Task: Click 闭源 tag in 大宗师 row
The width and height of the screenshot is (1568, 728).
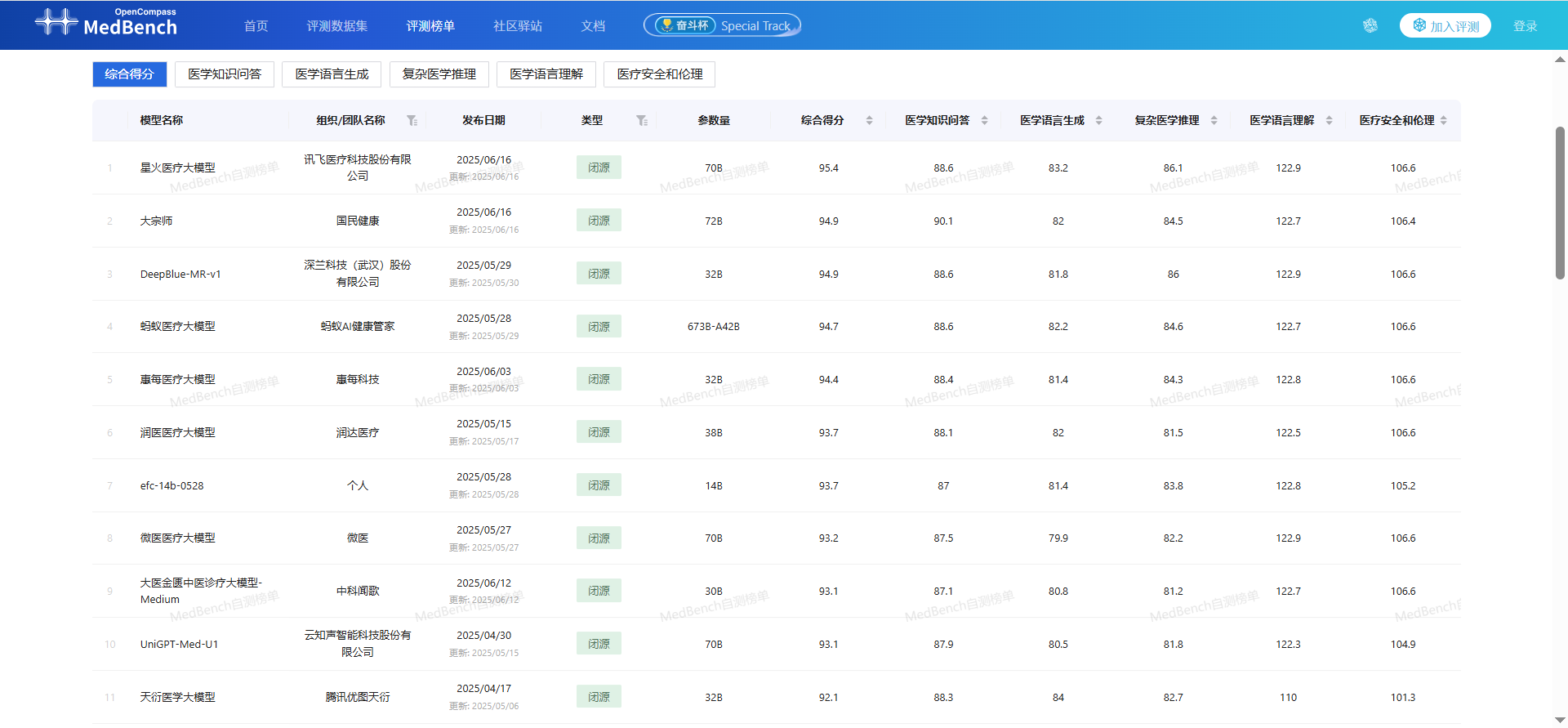Action: pyautogui.click(x=599, y=221)
